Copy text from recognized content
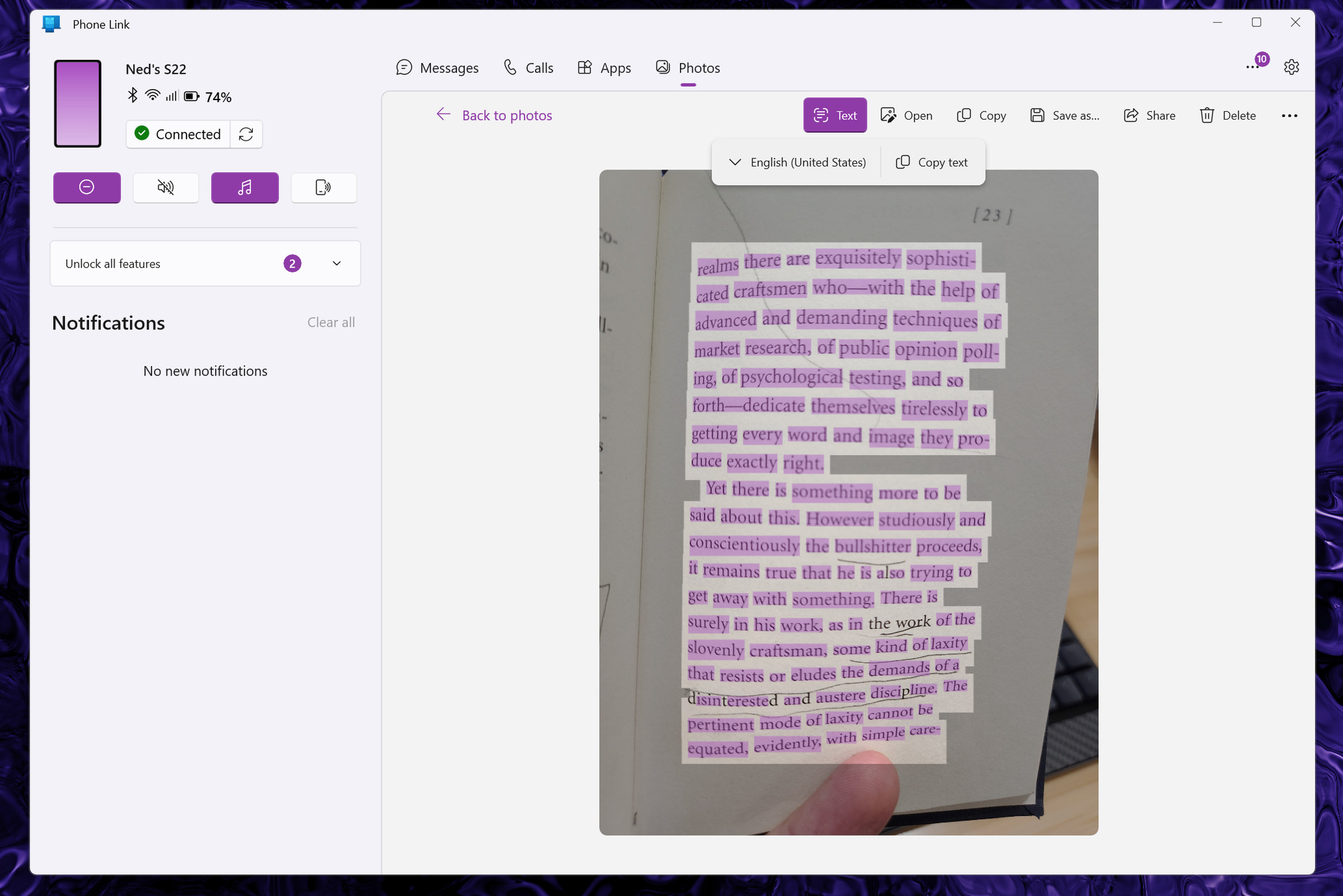 click(x=931, y=161)
